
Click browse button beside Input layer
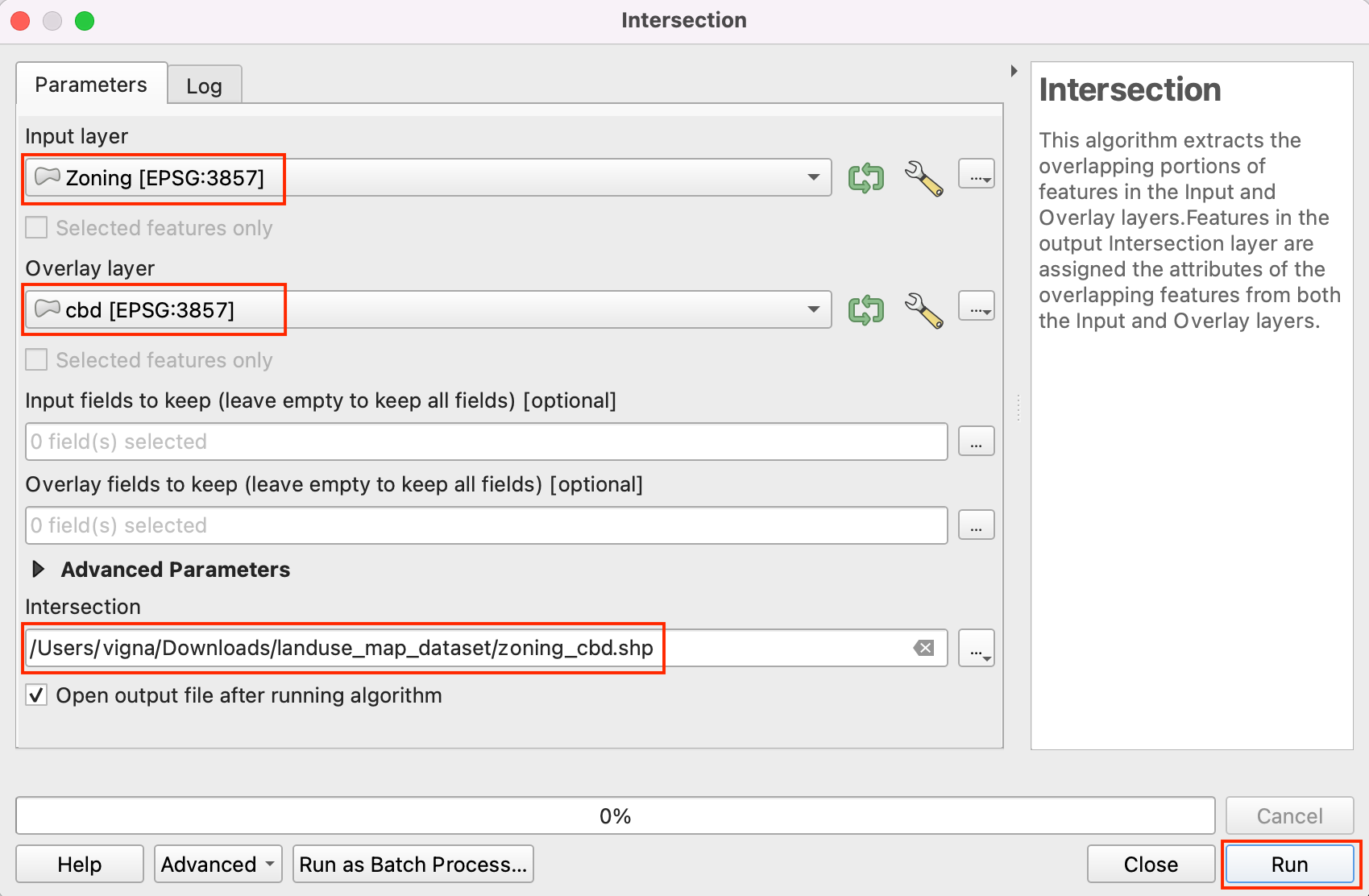pos(976,175)
